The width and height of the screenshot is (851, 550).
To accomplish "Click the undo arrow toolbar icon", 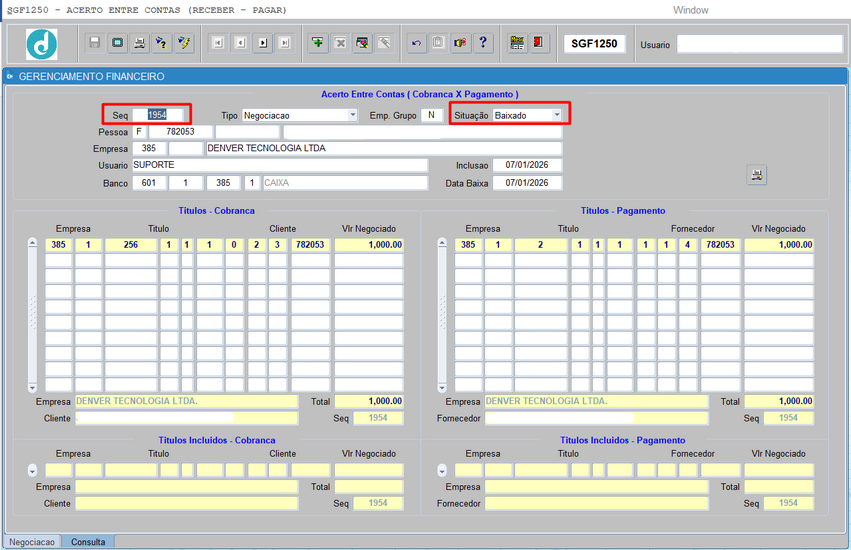I will click(x=416, y=43).
